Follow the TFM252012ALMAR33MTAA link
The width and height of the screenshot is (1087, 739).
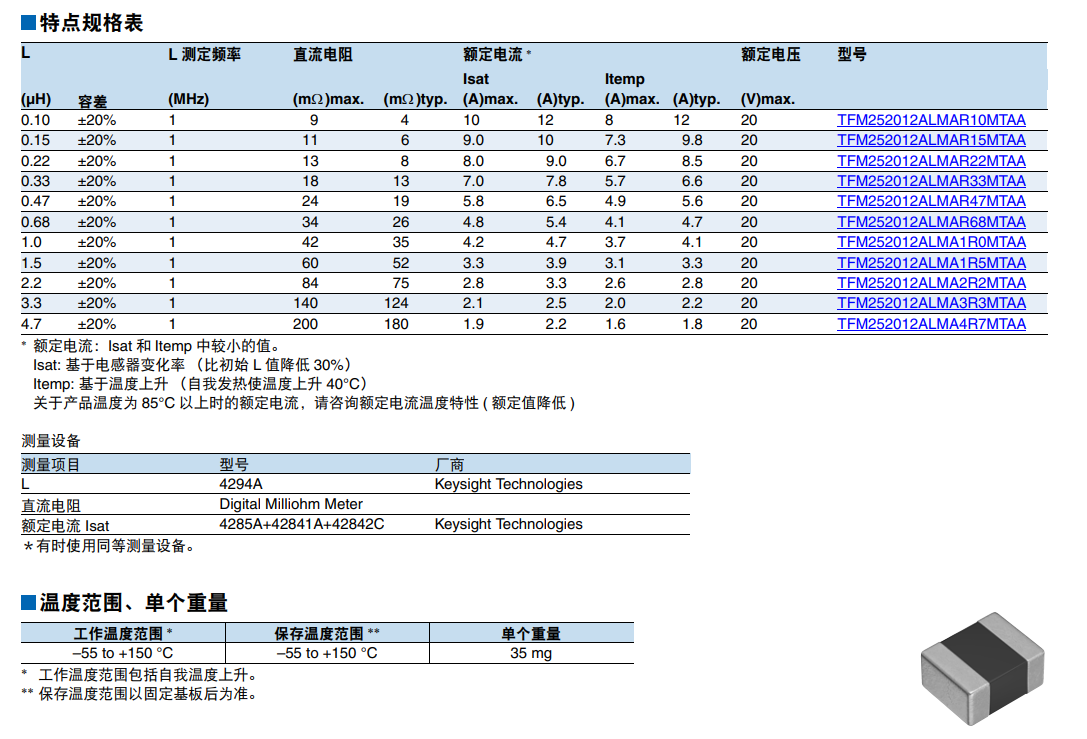931,181
